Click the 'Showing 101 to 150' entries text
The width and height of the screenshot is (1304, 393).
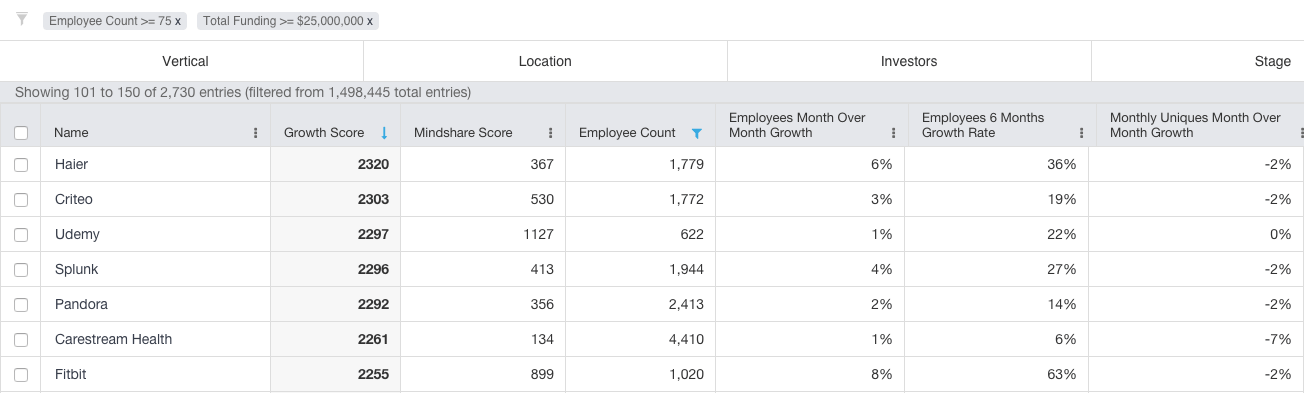[x=243, y=92]
